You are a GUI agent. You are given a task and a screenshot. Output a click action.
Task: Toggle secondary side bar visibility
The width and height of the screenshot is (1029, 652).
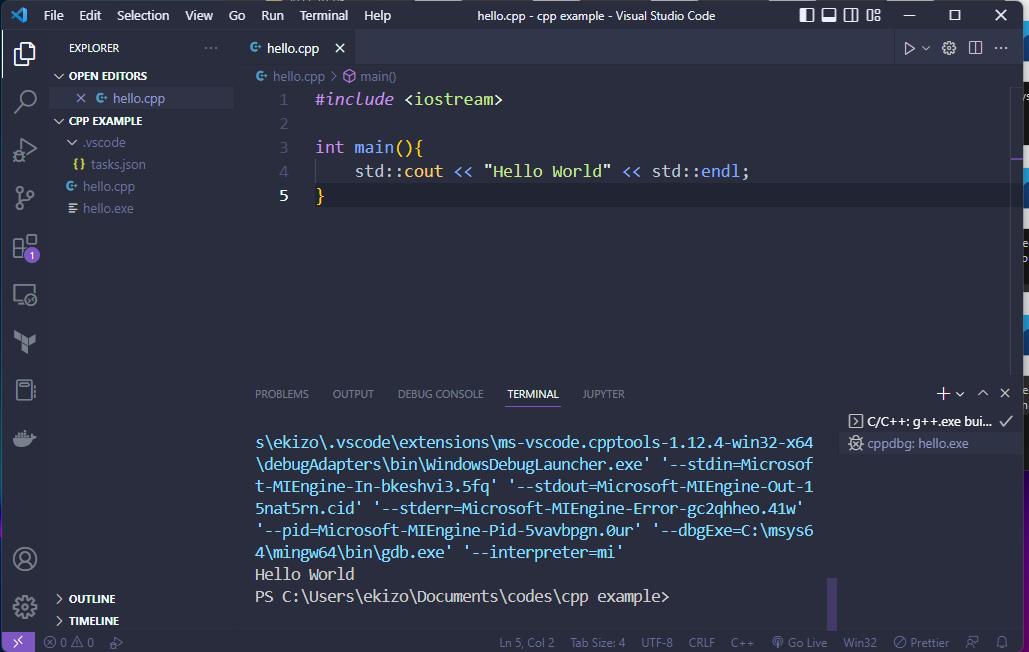(851, 15)
